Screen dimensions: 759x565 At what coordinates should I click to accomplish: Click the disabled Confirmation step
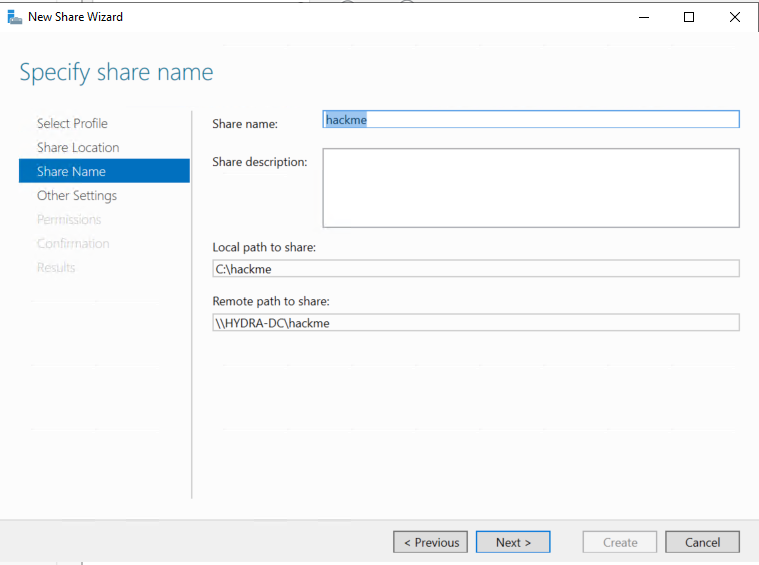click(x=73, y=243)
